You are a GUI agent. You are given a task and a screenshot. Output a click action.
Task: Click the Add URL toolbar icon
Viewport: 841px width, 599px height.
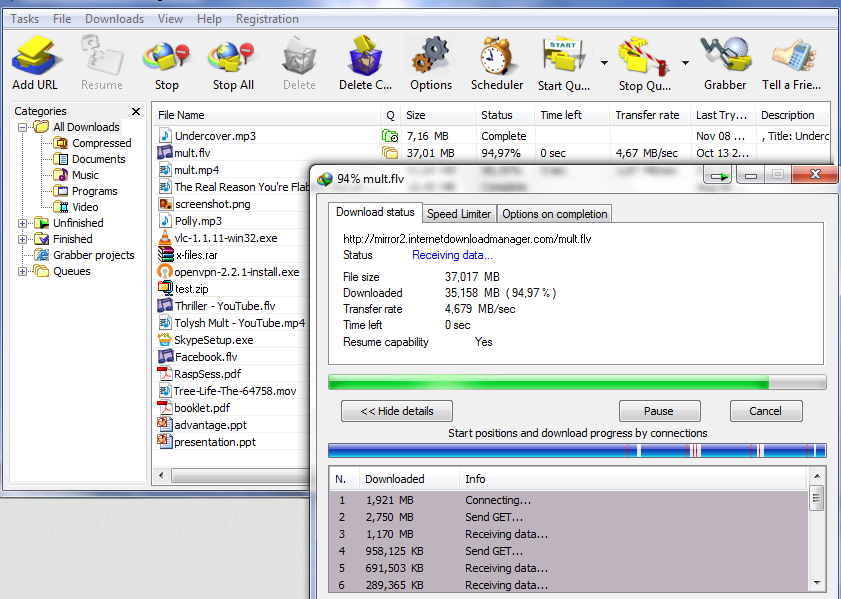35,56
